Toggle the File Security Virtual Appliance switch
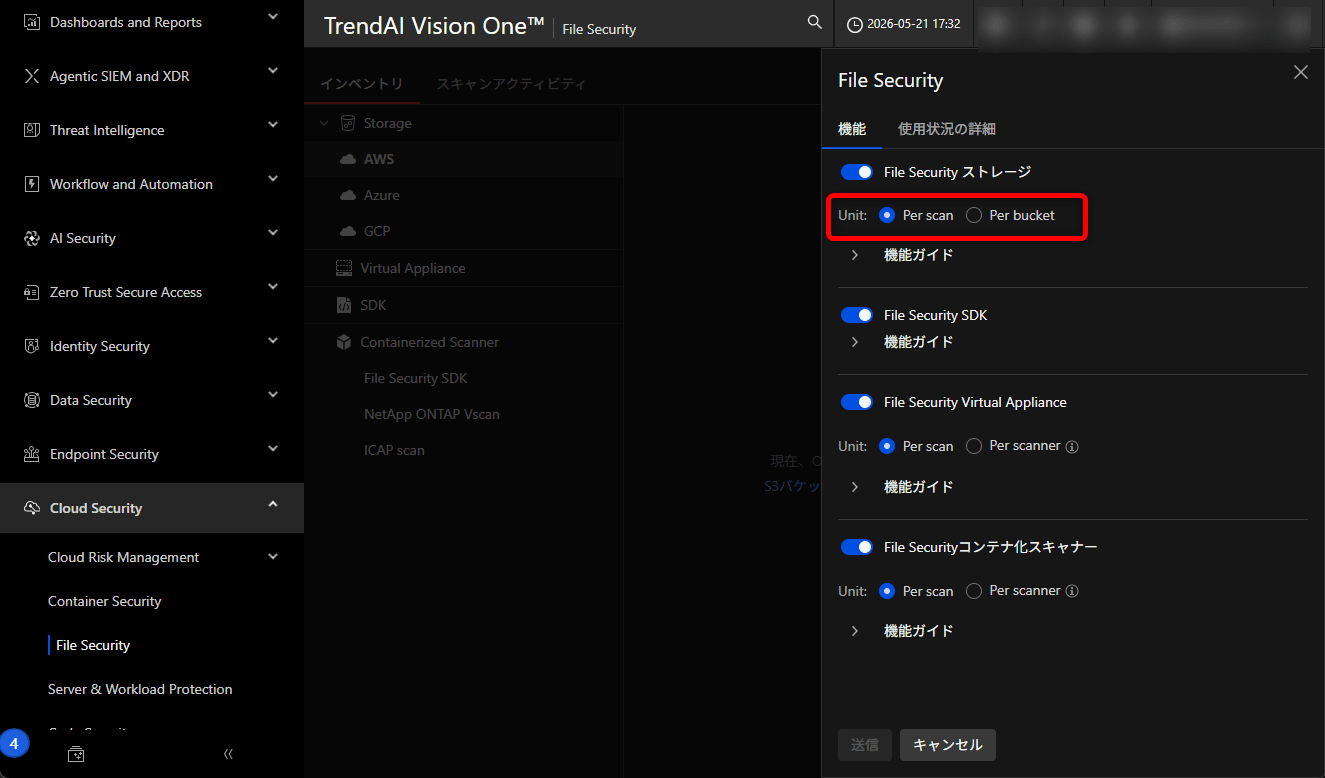Viewport: 1325px width, 778px height. click(x=857, y=402)
